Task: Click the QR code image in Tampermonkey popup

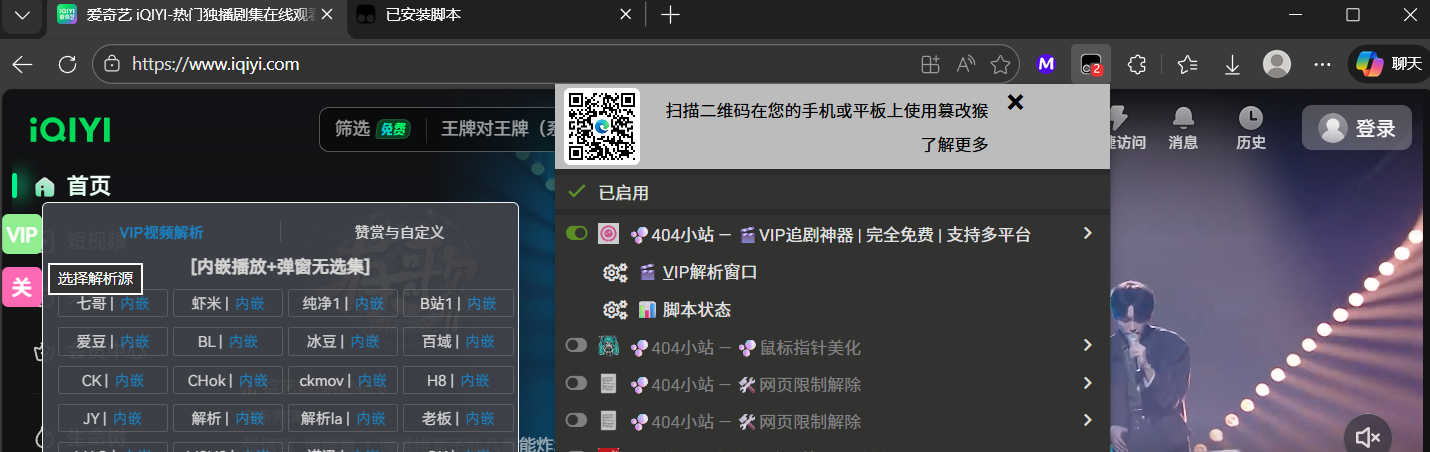Action: [x=602, y=126]
